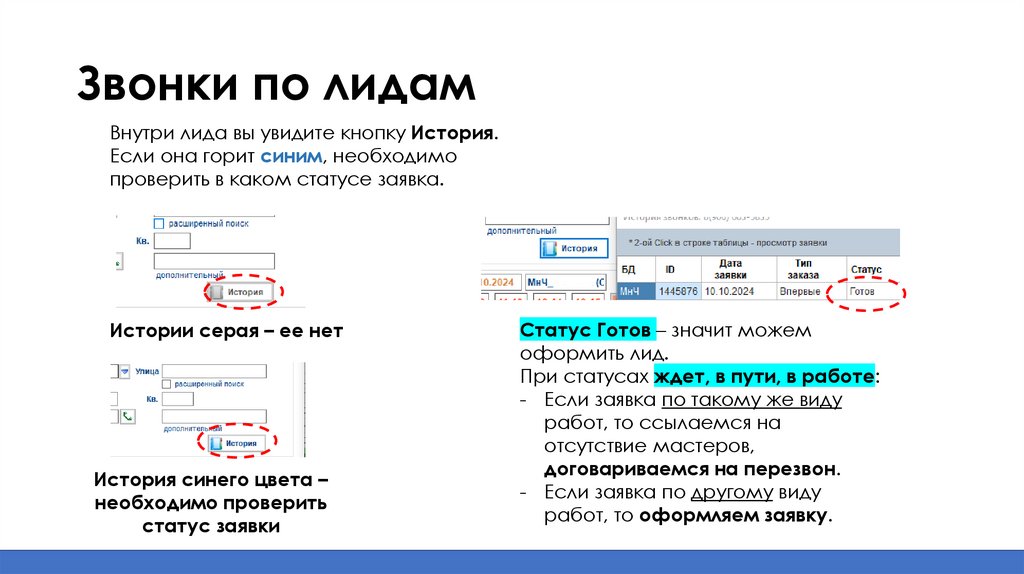Viewport: 1024px width, 574px height.
Task: Select the МнЧ cell in the table row
Action: tap(636, 291)
